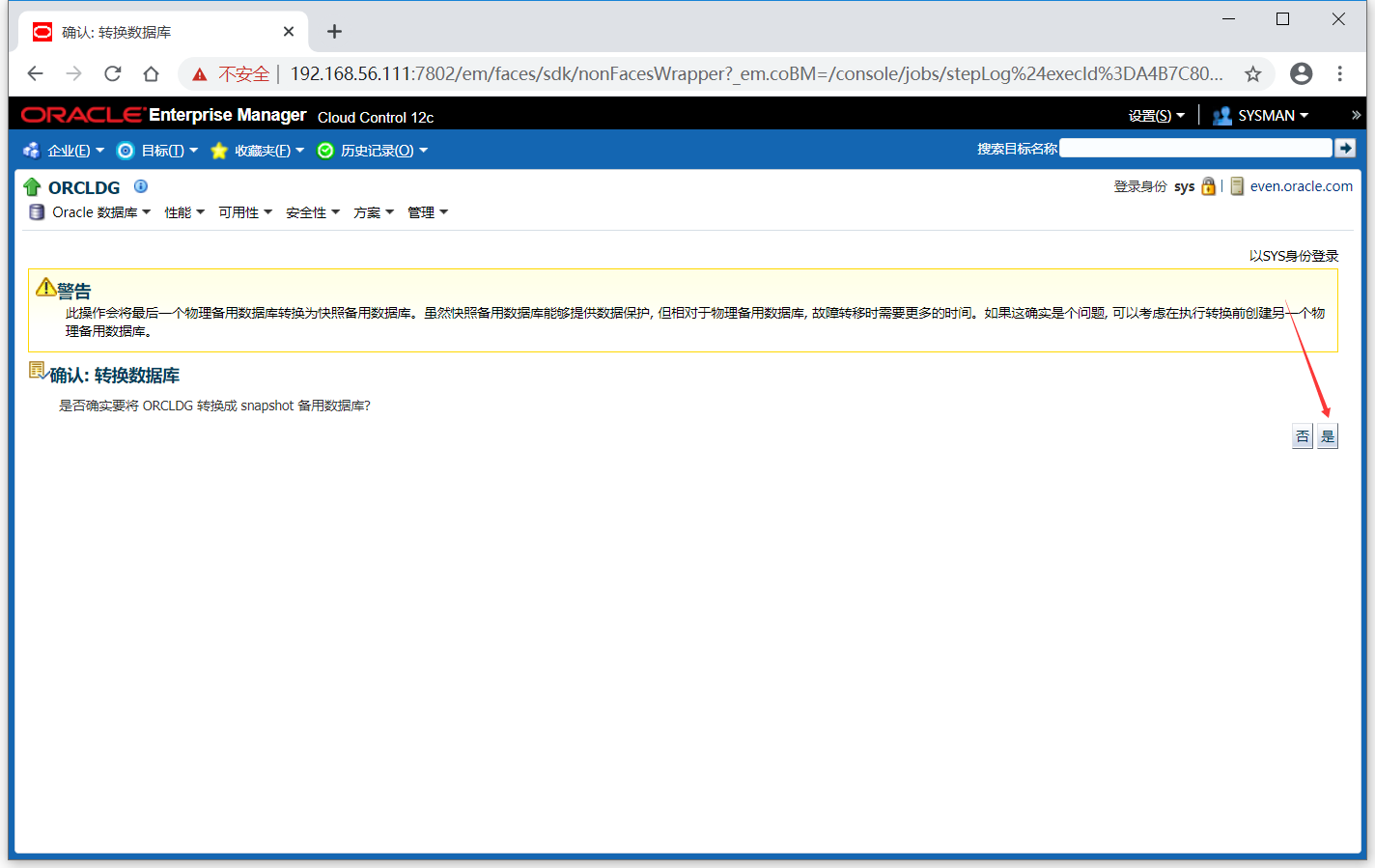The width and height of the screenshot is (1375, 868).
Task: Reload the current page
Action: point(113,73)
